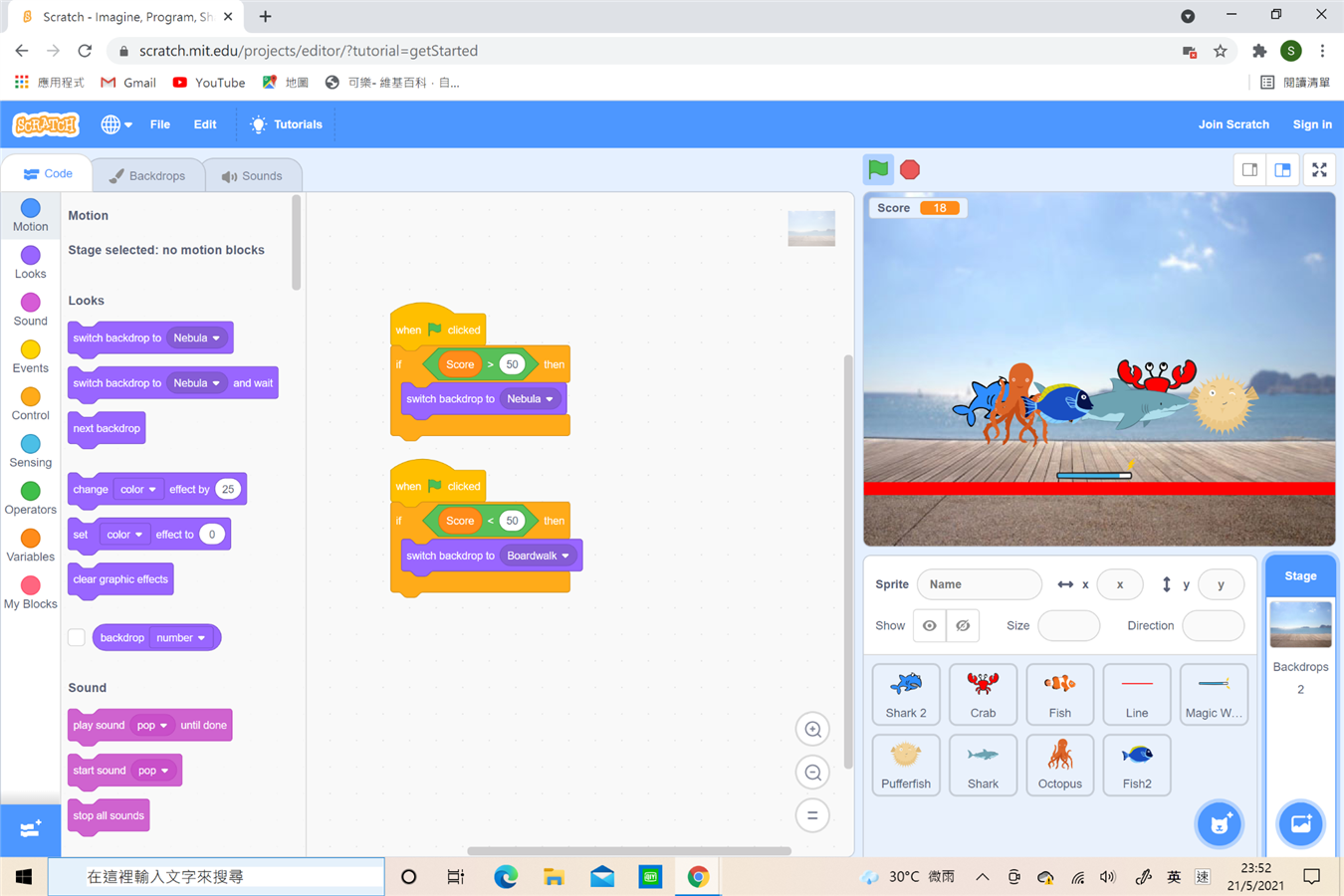Click the show sprite eye icon
Screen dimensions: 1344x896
coord(929,626)
